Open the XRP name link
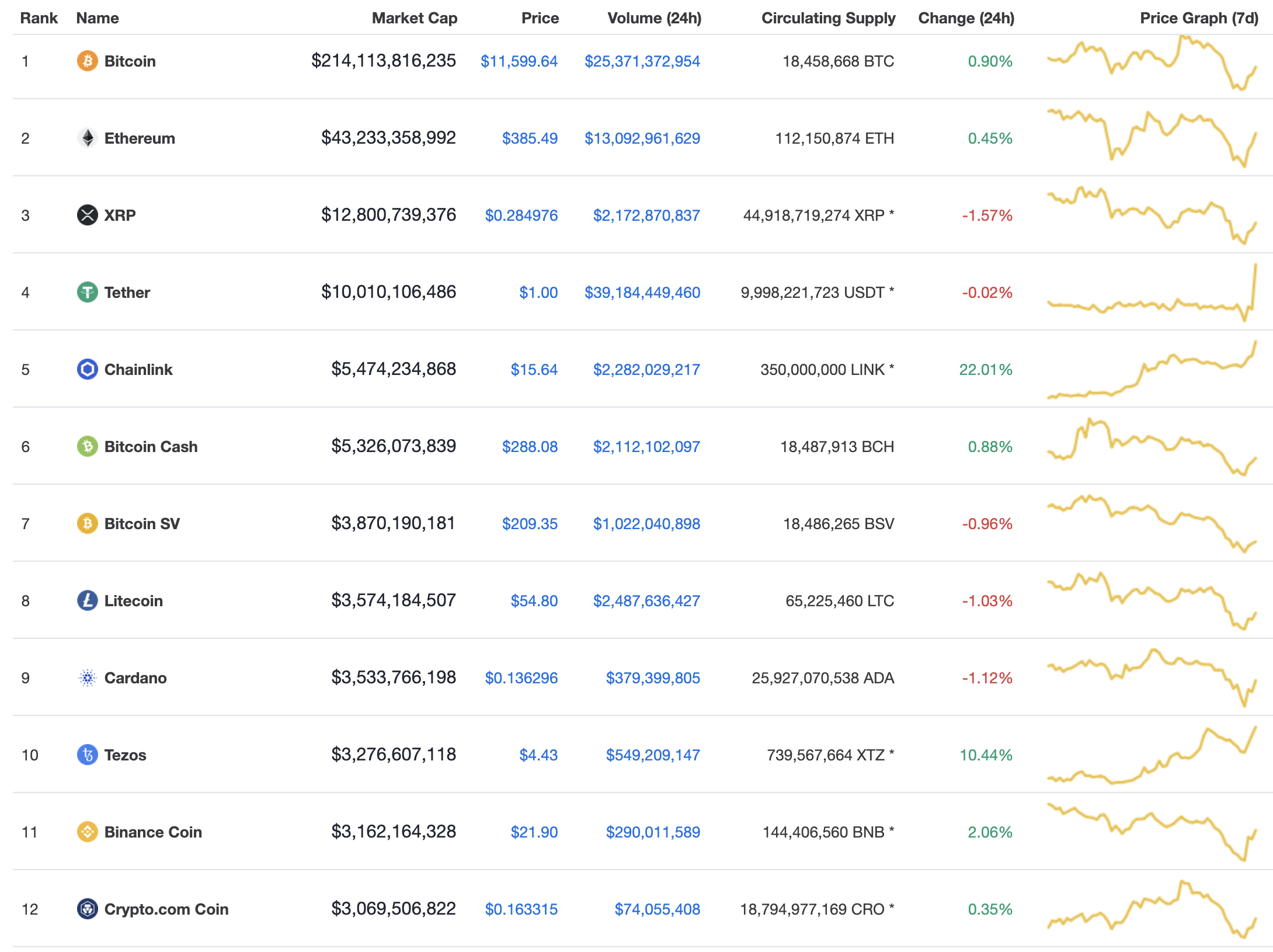The height and width of the screenshot is (952, 1273). tap(120, 216)
